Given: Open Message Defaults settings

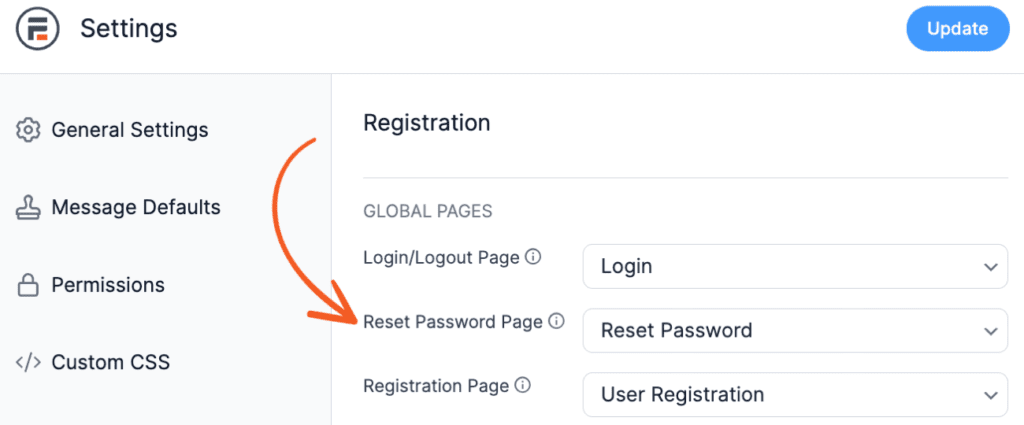Looking at the screenshot, I should [136, 208].
